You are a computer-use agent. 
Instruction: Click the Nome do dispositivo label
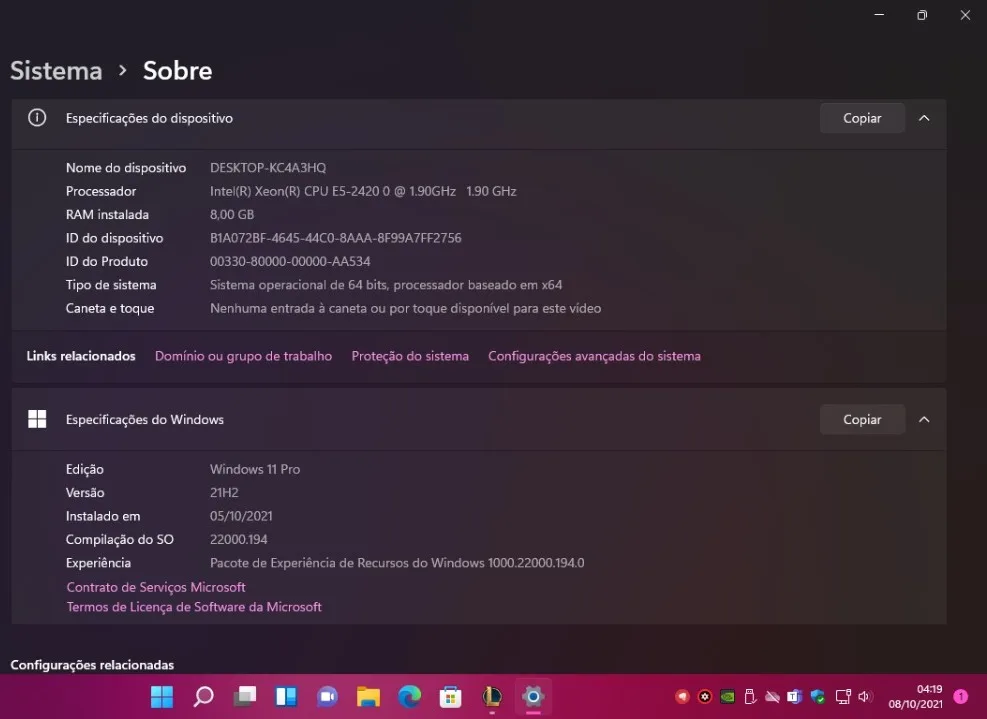[126, 167]
